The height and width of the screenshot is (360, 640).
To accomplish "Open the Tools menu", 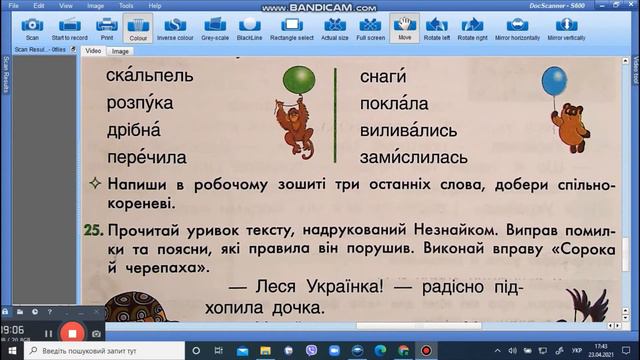I will coord(126,6).
